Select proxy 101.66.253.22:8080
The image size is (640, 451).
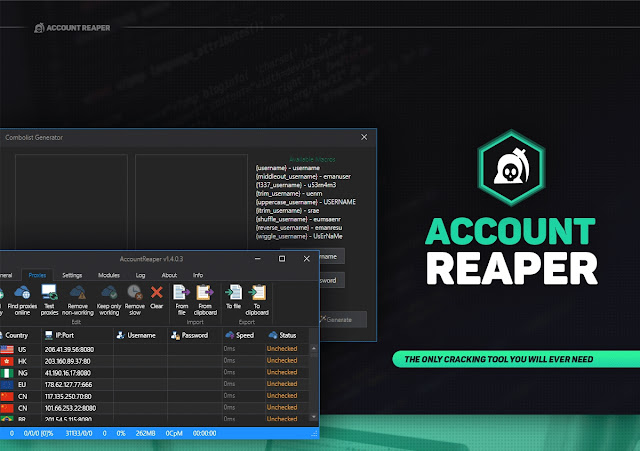click(70, 408)
